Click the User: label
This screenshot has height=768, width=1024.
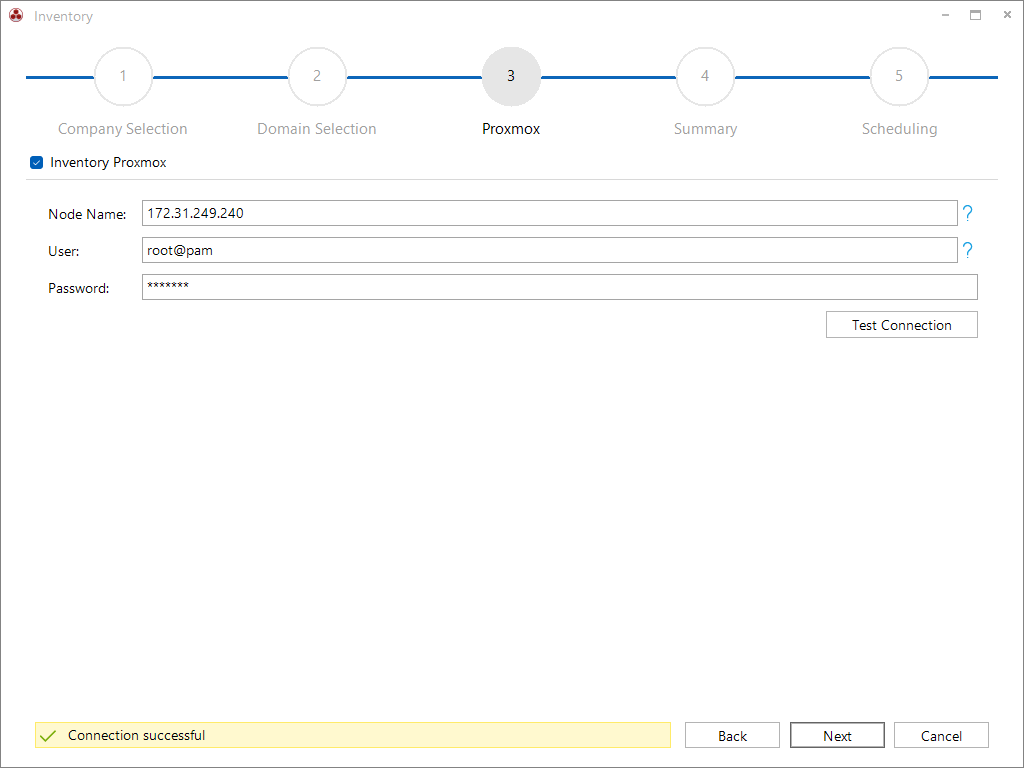click(x=64, y=251)
